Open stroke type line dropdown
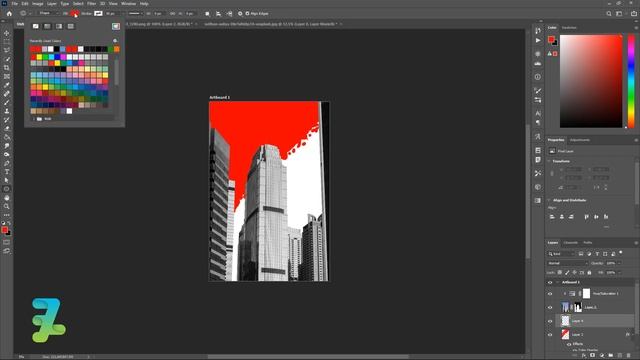This screenshot has height=360, width=640. coord(135,13)
